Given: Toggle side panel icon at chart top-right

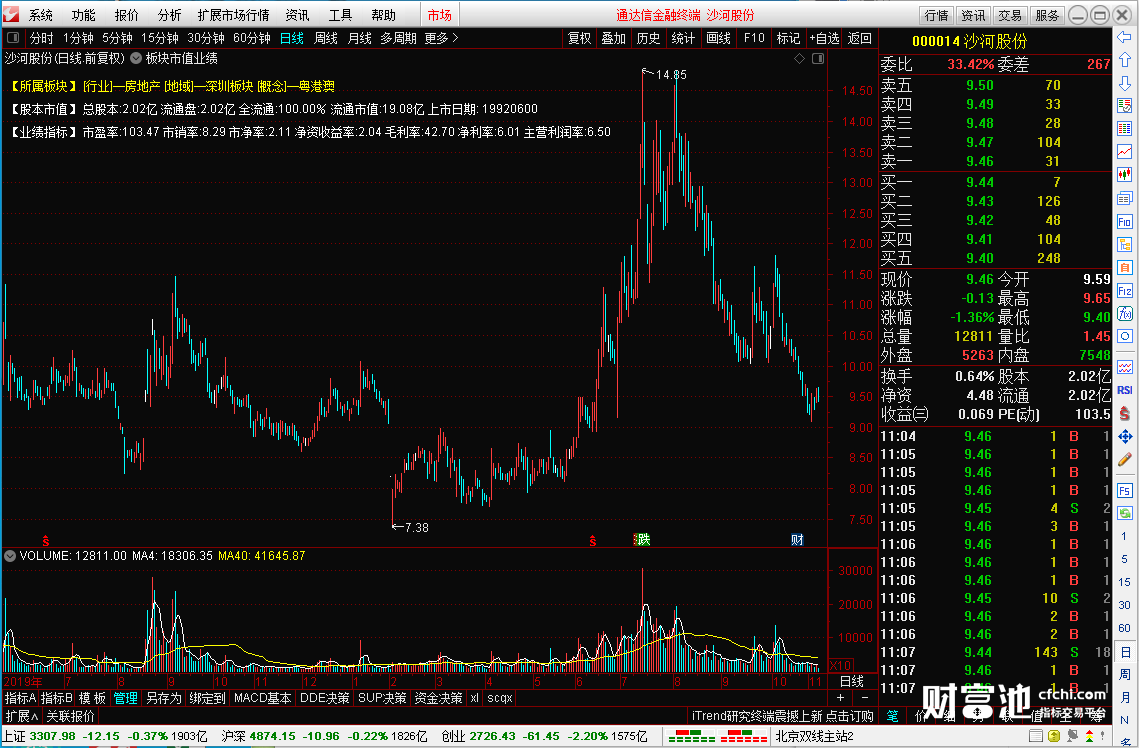Looking at the screenshot, I should point(818,58).
